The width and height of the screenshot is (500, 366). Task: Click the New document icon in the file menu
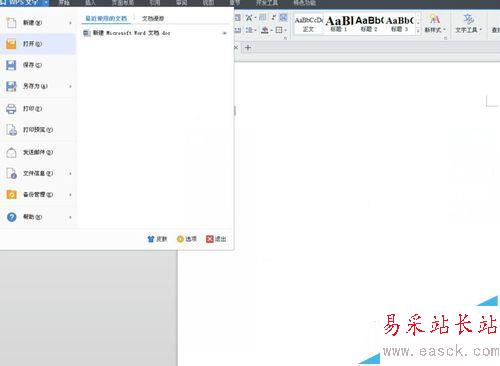tap(12, 23)
